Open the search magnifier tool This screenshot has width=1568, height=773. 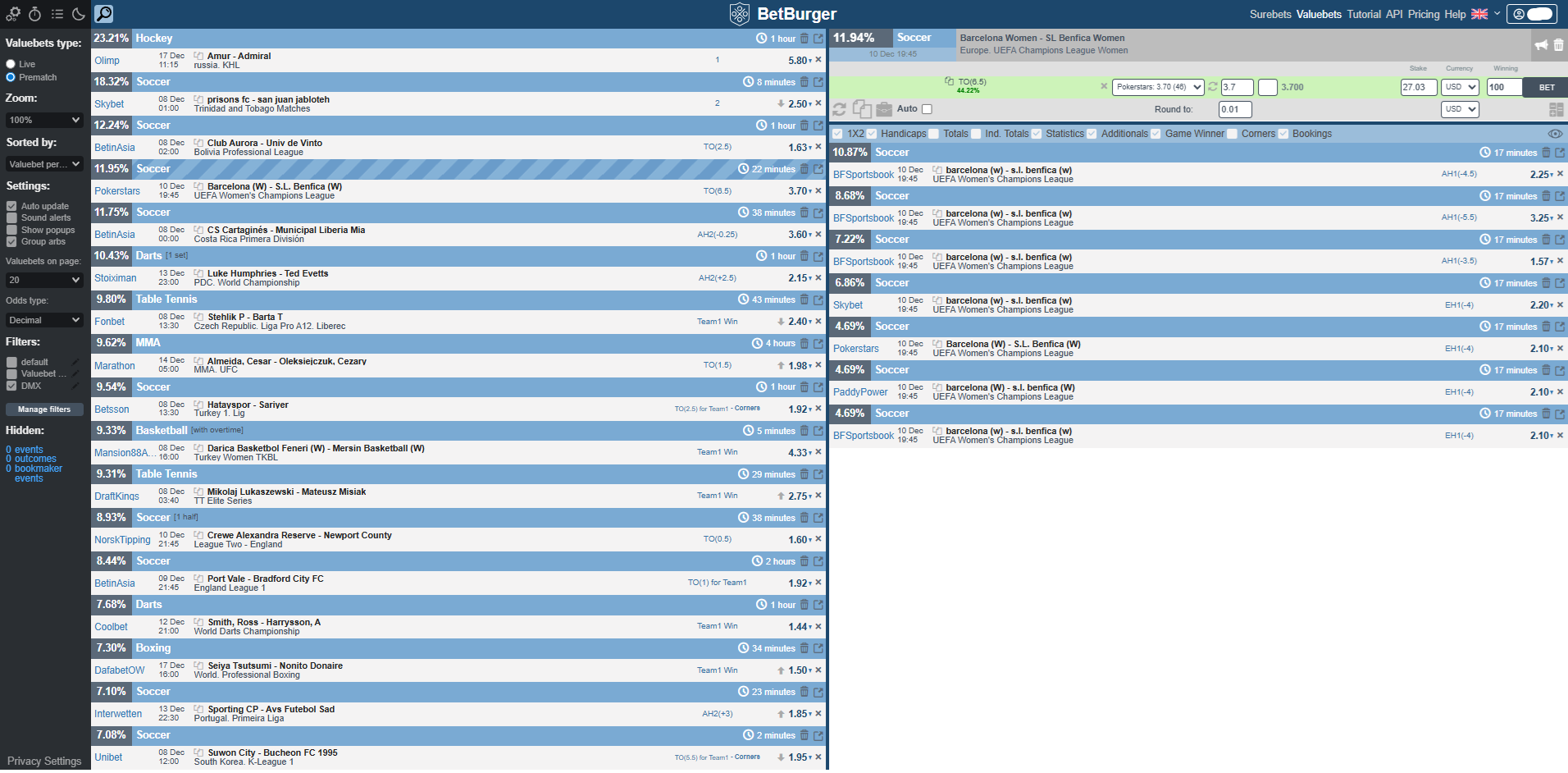point(105,14)
